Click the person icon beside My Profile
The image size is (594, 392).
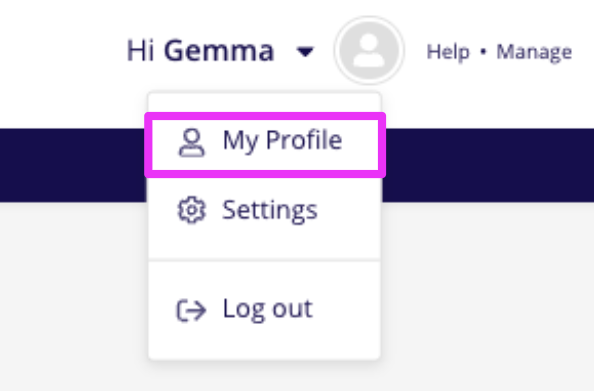[x=192, y=143]
